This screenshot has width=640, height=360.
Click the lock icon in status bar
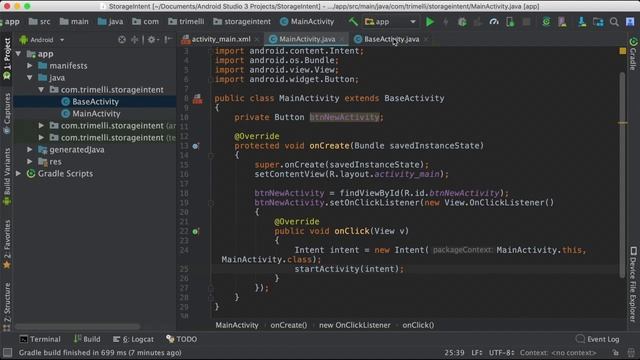point(616,353)
